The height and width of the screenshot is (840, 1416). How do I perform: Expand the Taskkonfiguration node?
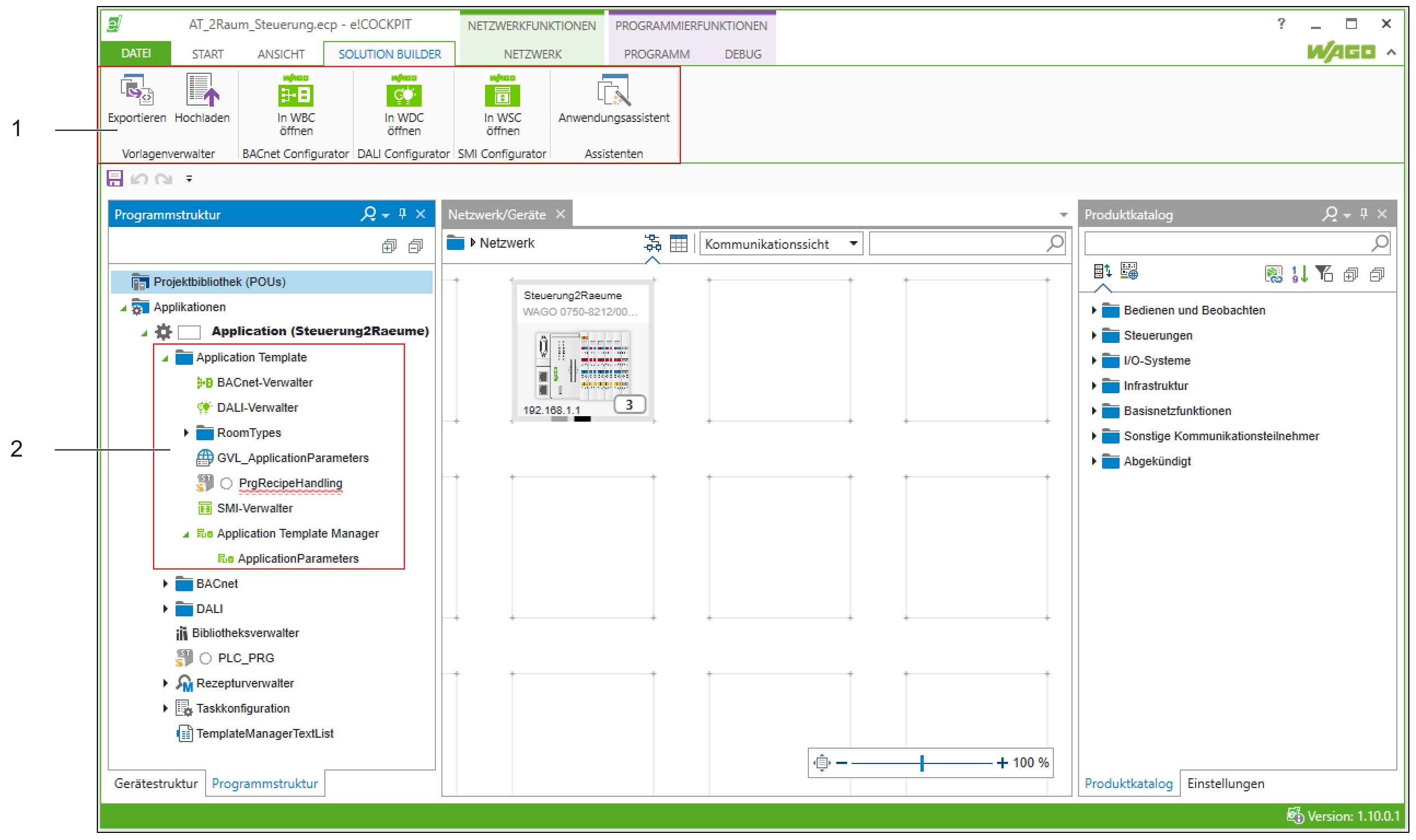(x=165, y=709)
